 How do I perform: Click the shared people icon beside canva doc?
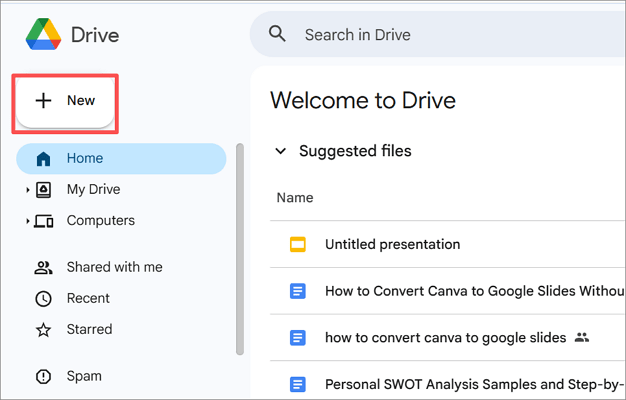[582, 338]
